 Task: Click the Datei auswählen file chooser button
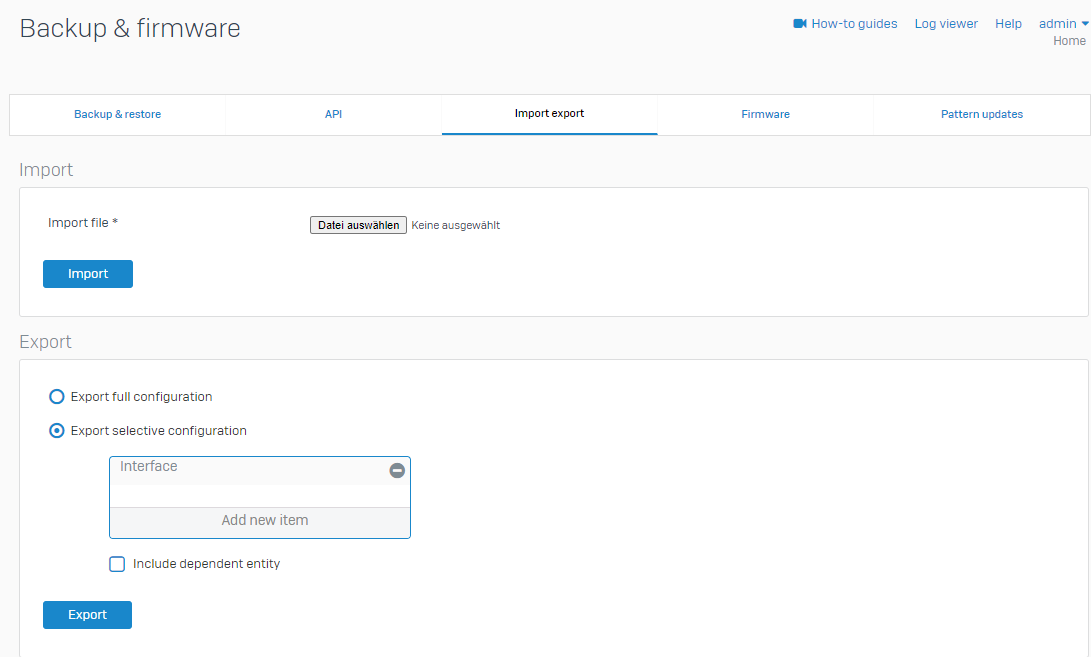(358, 226)
